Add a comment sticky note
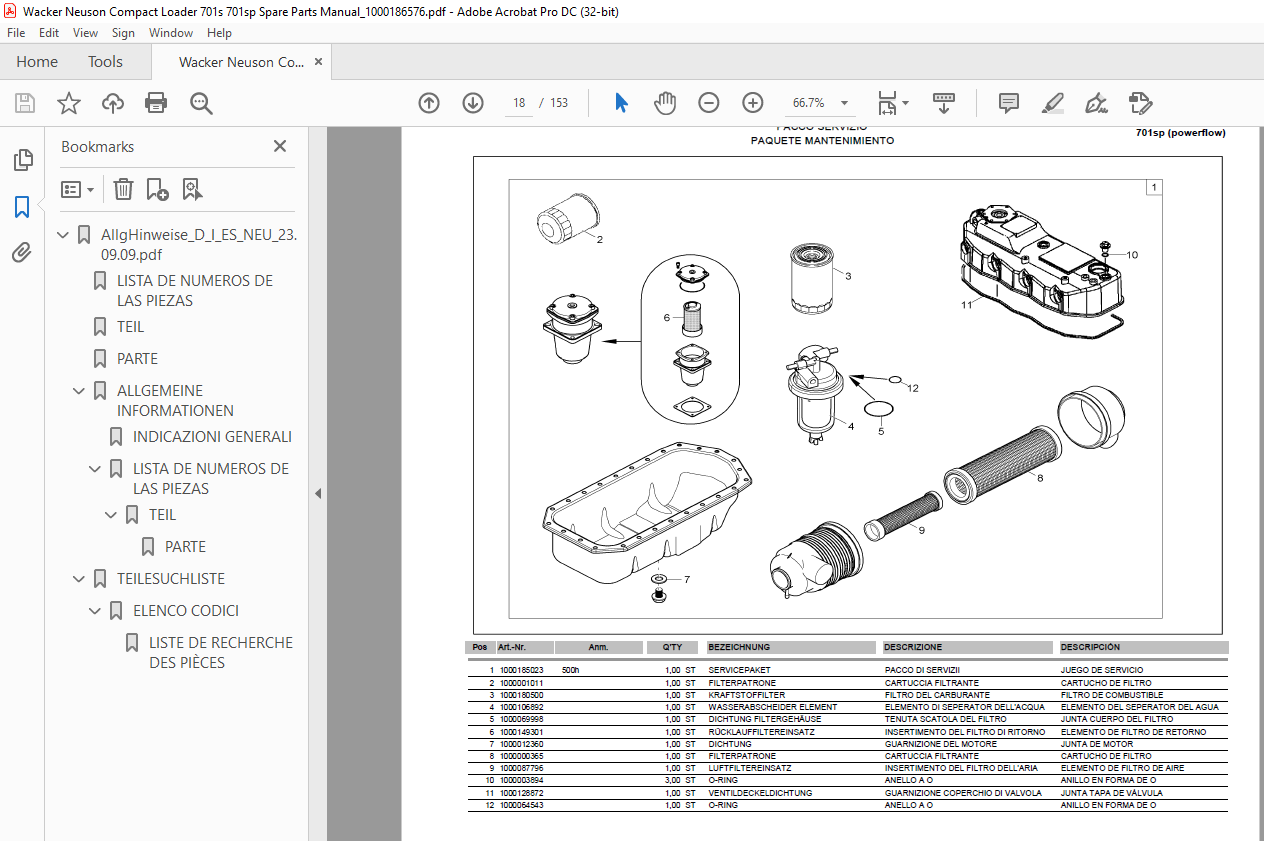 coord(1008,103)
